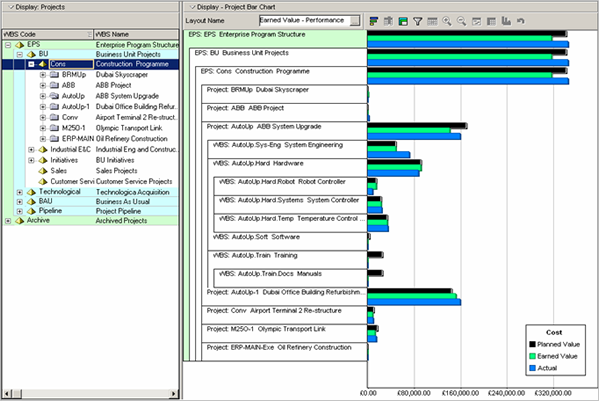Expand the BRMUp project node

[43, 75]
